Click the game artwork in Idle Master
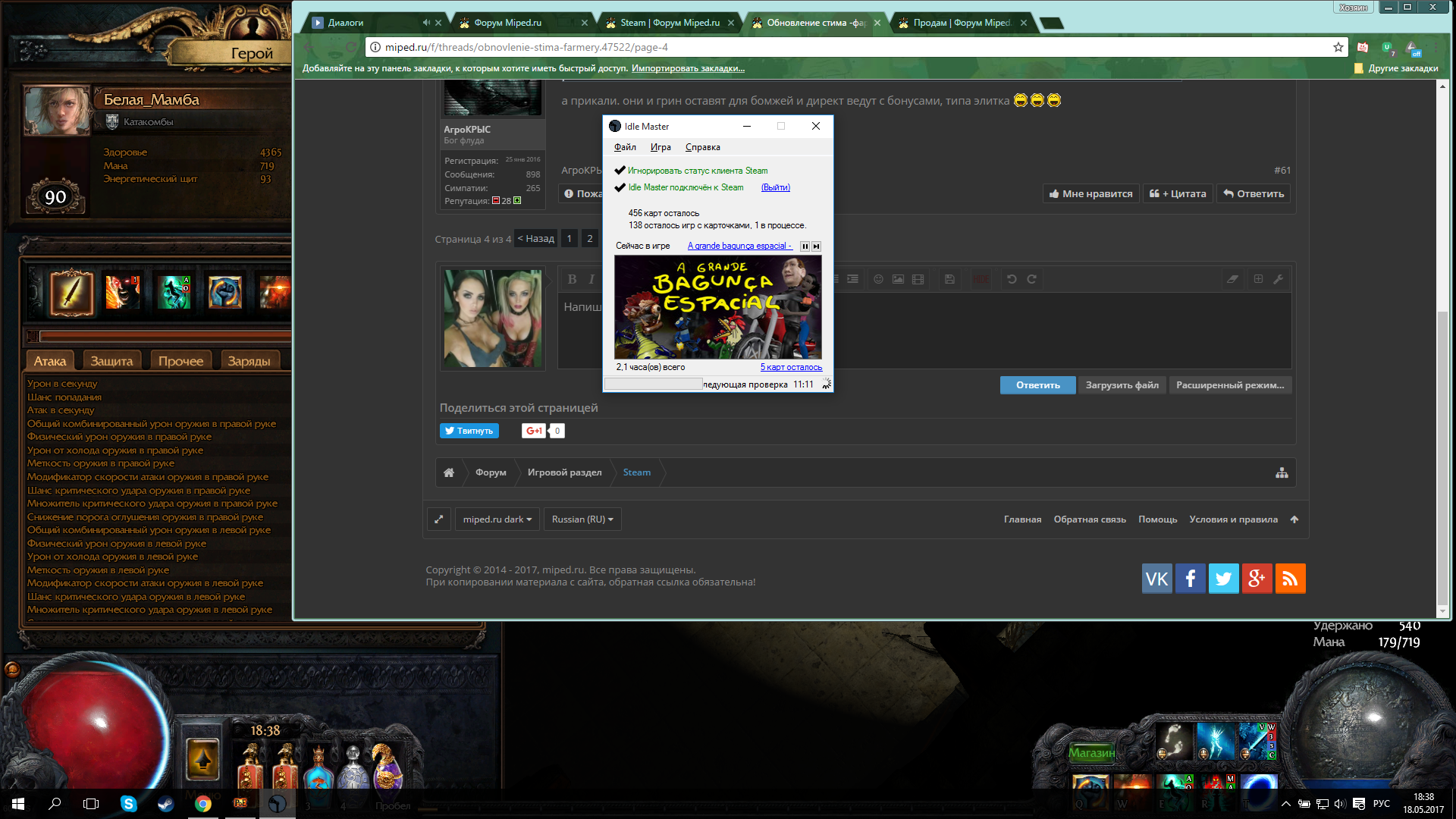Image resolution: width=1456 pixels, height=819 pixels. 718,307
